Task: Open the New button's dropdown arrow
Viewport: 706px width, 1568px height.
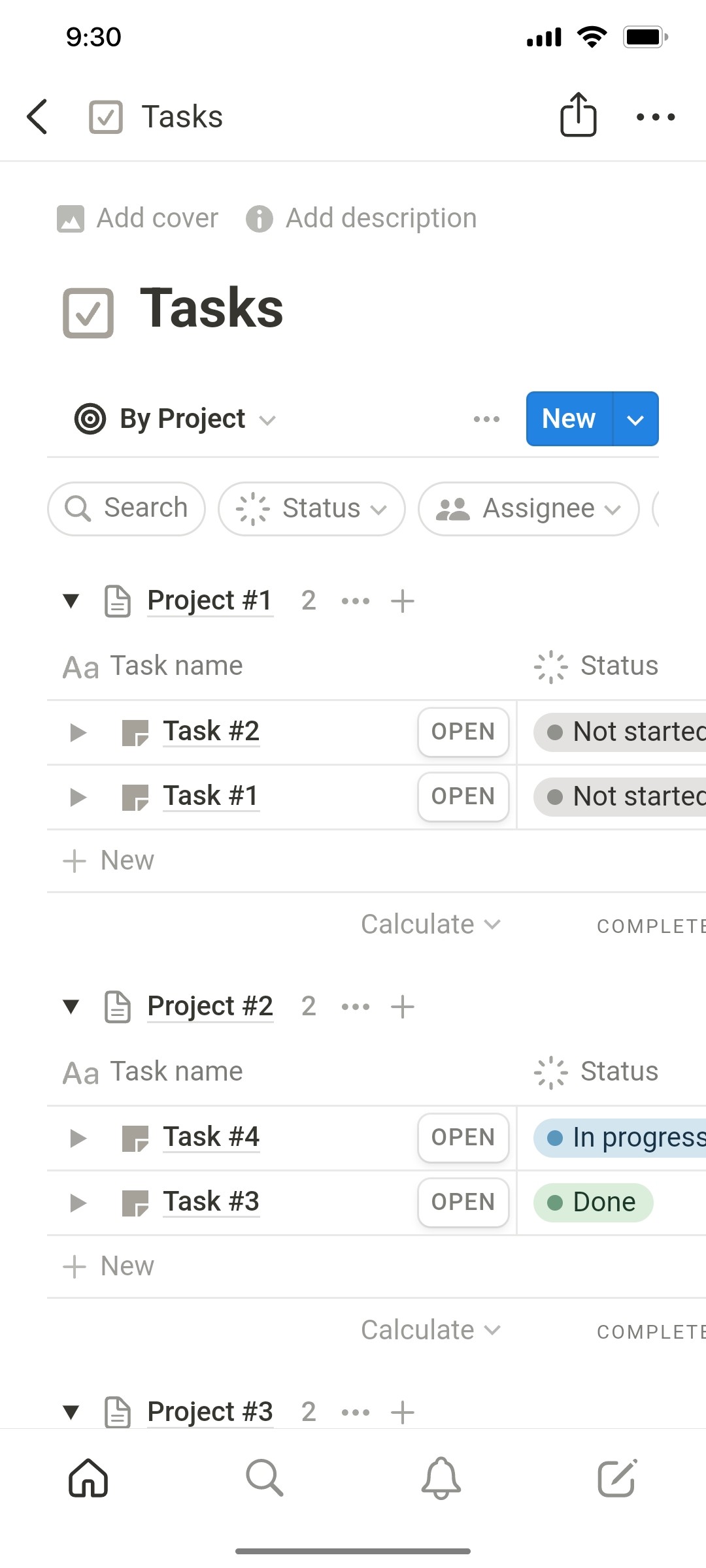Action: 635,419
